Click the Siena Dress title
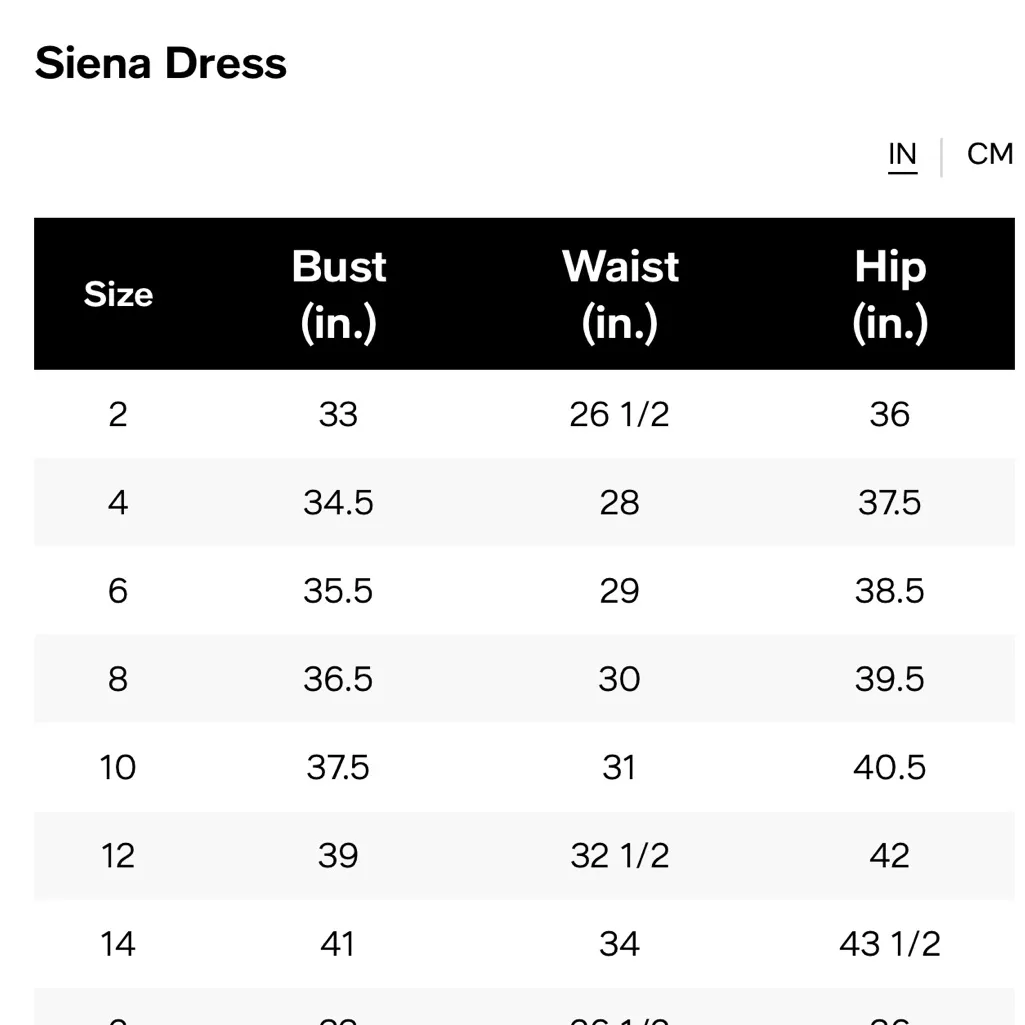 coord(160,63)
